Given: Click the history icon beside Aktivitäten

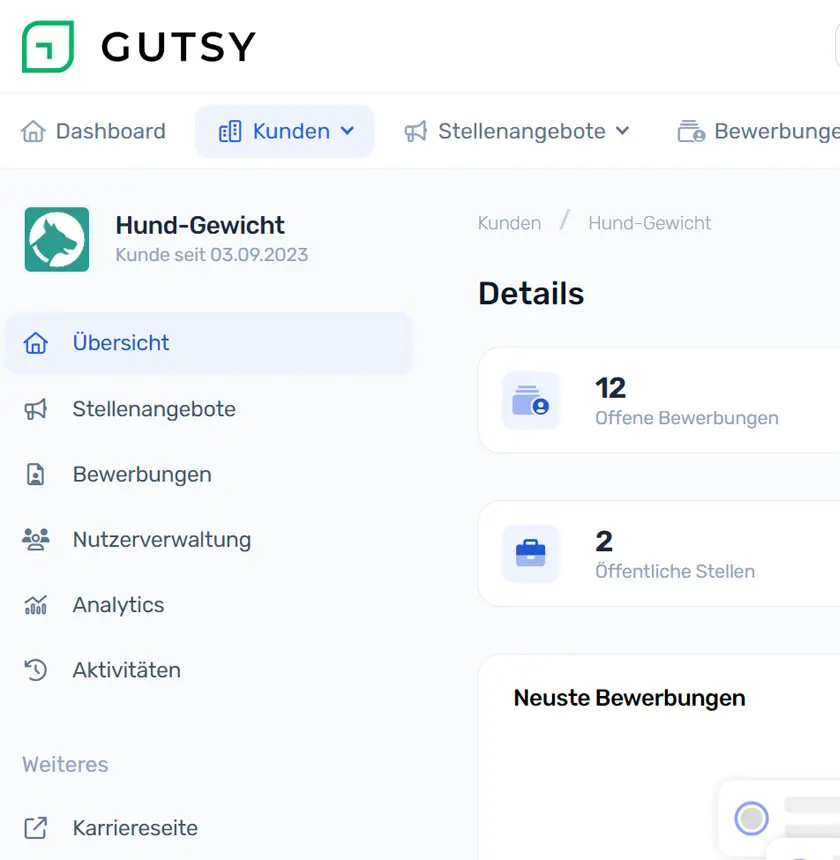Looking at the screenshot, I should tap(37, 670).
